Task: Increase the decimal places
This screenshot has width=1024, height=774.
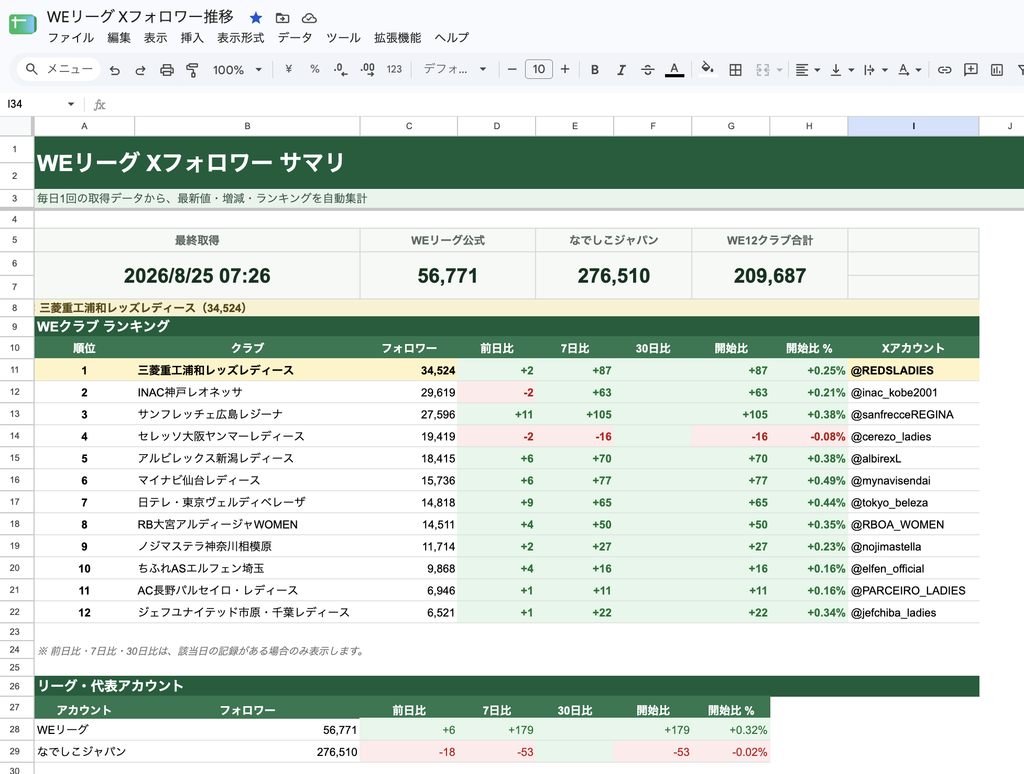Action: pyautogui.click(x=368, y=69)
